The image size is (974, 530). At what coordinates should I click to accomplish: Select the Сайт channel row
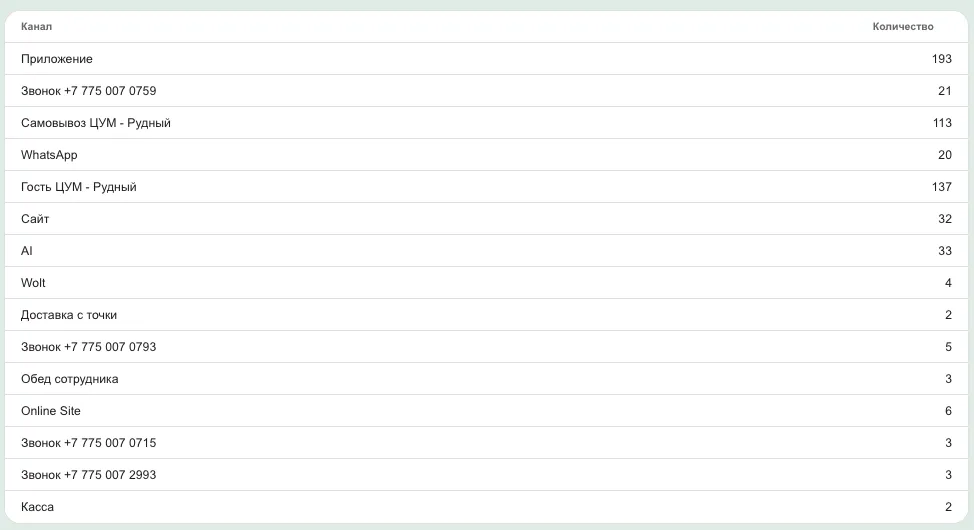tap(486, 219)
